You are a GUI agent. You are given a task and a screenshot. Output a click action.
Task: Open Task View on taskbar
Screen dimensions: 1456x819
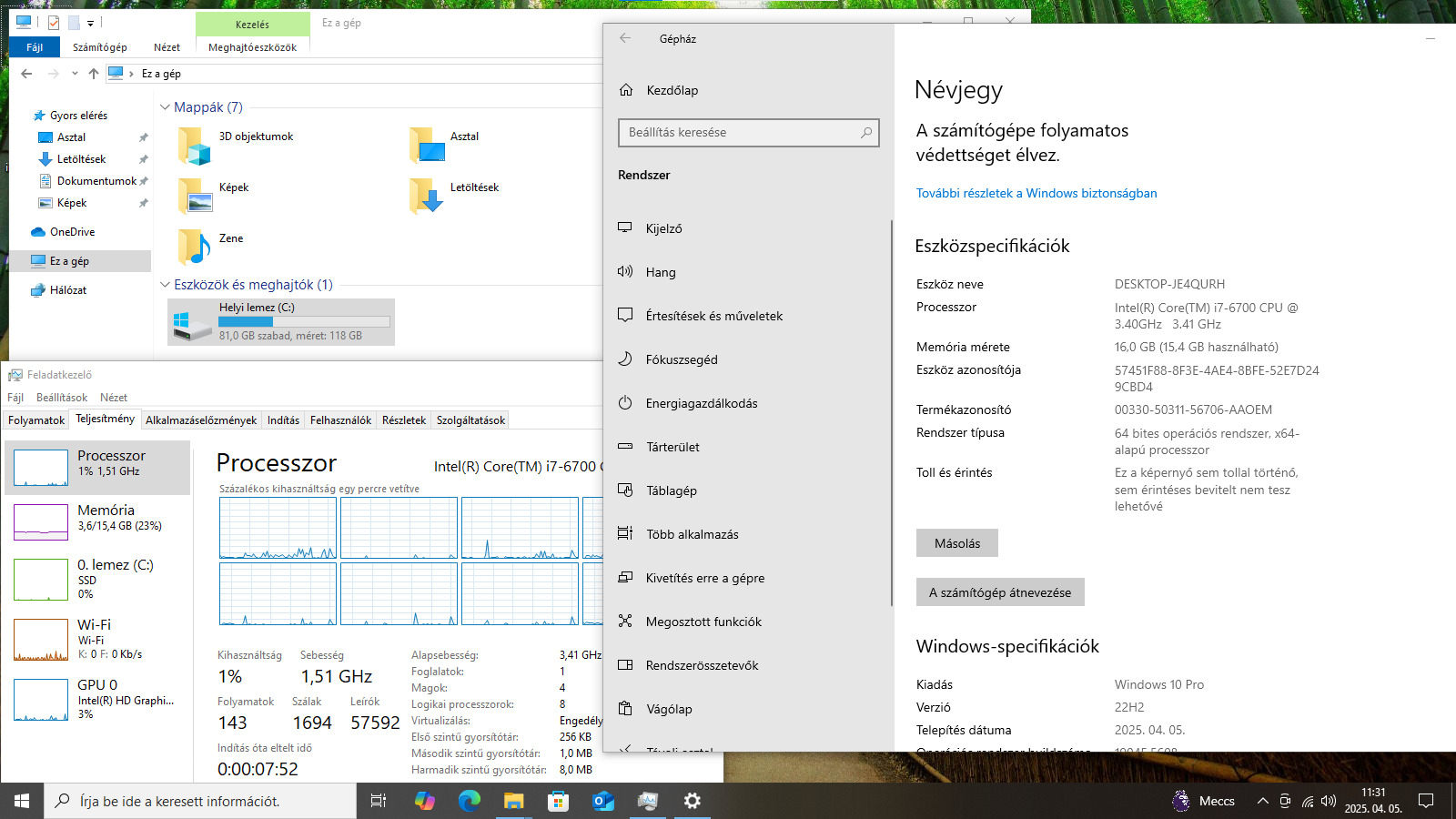[379, 801]
